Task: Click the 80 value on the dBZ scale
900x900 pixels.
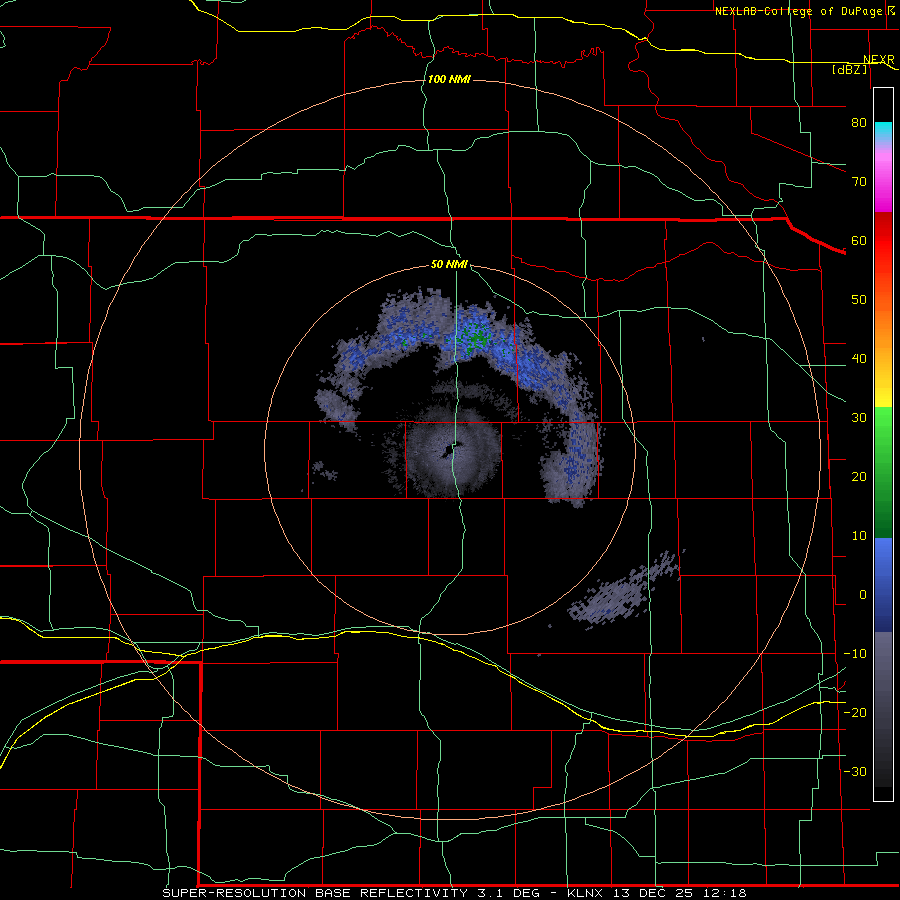Action: 859,122
